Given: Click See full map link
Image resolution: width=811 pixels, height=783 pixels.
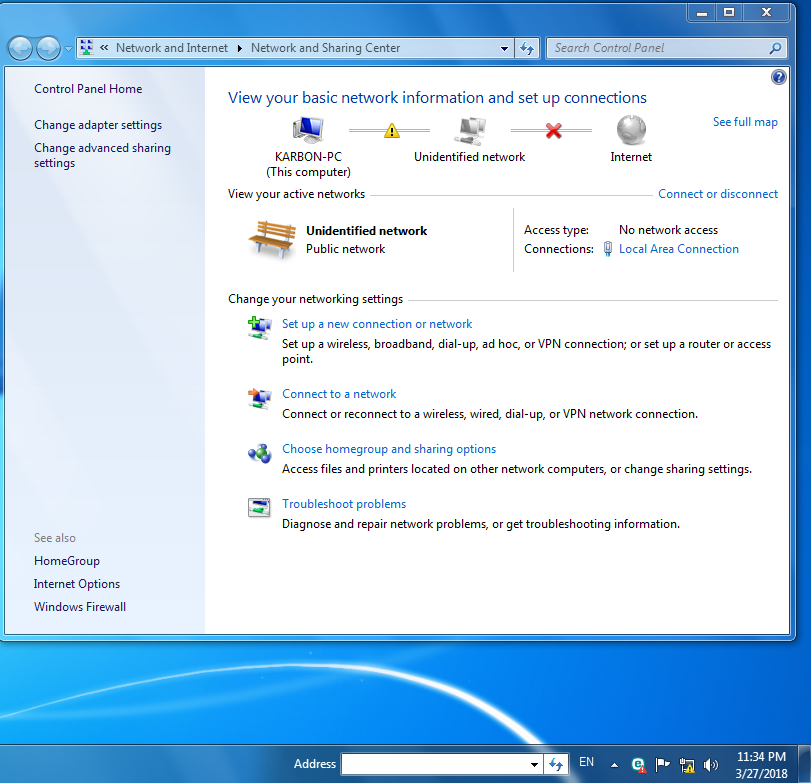Looking at the screenshot, I should (745, 122).
